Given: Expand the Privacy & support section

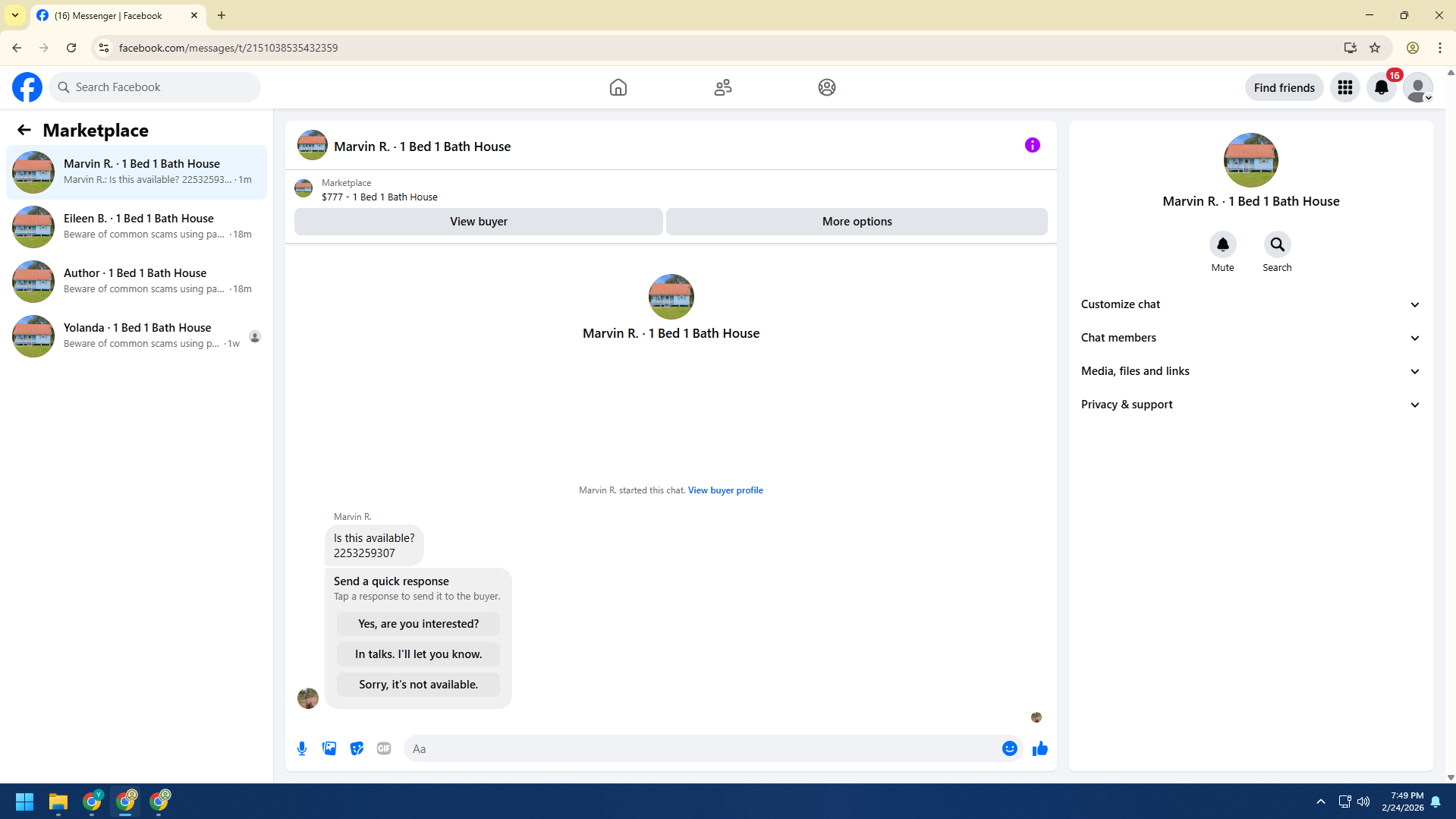Looking at the screenshot, I should (1250, 405).
